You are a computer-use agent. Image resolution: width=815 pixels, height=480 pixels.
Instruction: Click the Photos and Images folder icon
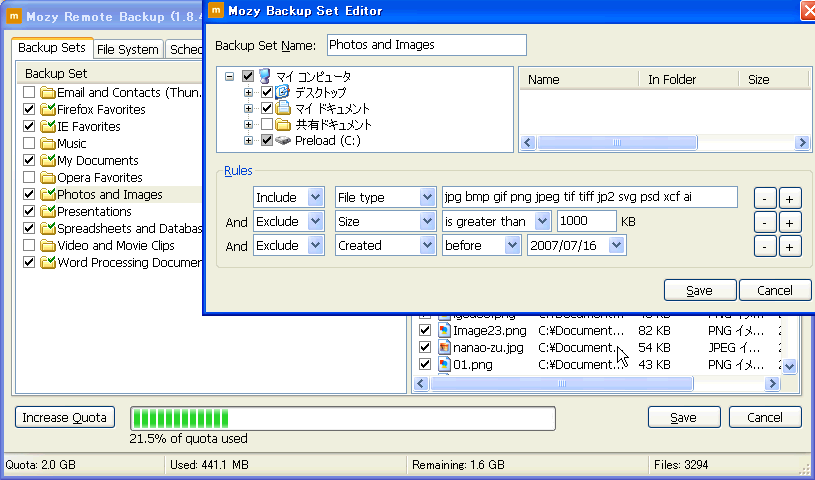pyautogui.click(x=48, y=195)
